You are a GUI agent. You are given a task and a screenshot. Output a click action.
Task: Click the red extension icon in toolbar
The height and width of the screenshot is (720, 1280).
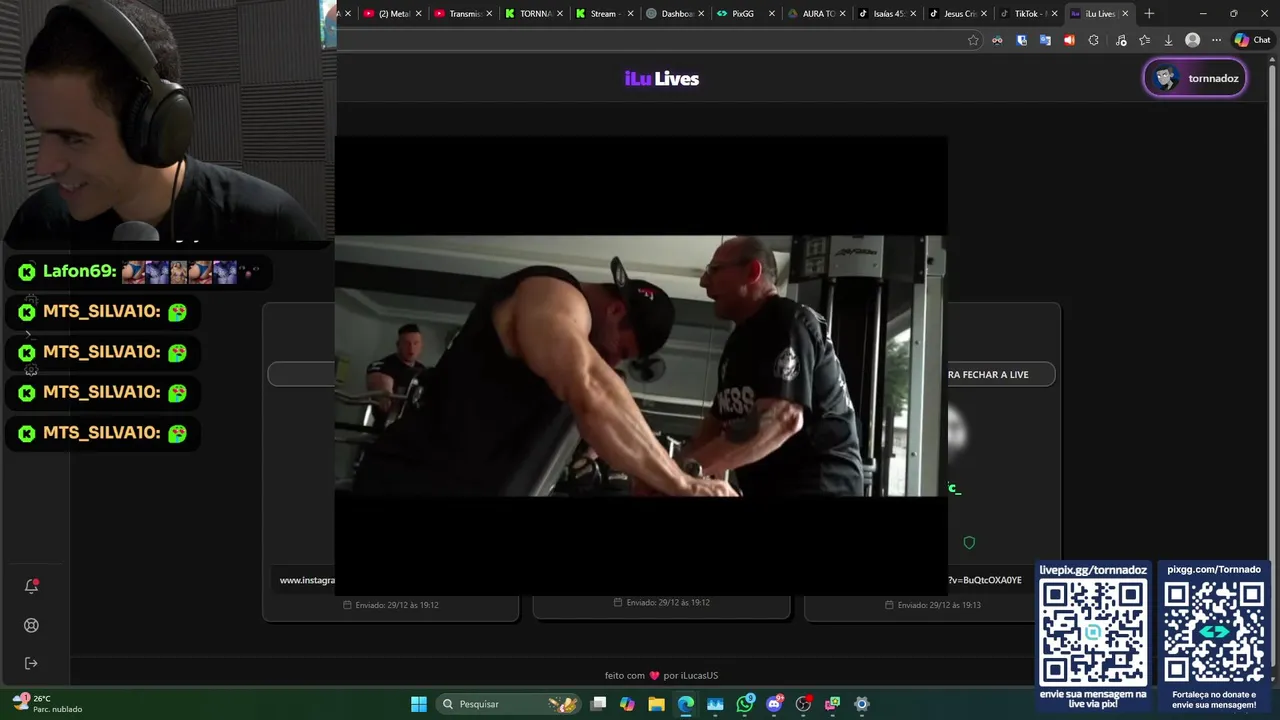(x=1069, y=40)
